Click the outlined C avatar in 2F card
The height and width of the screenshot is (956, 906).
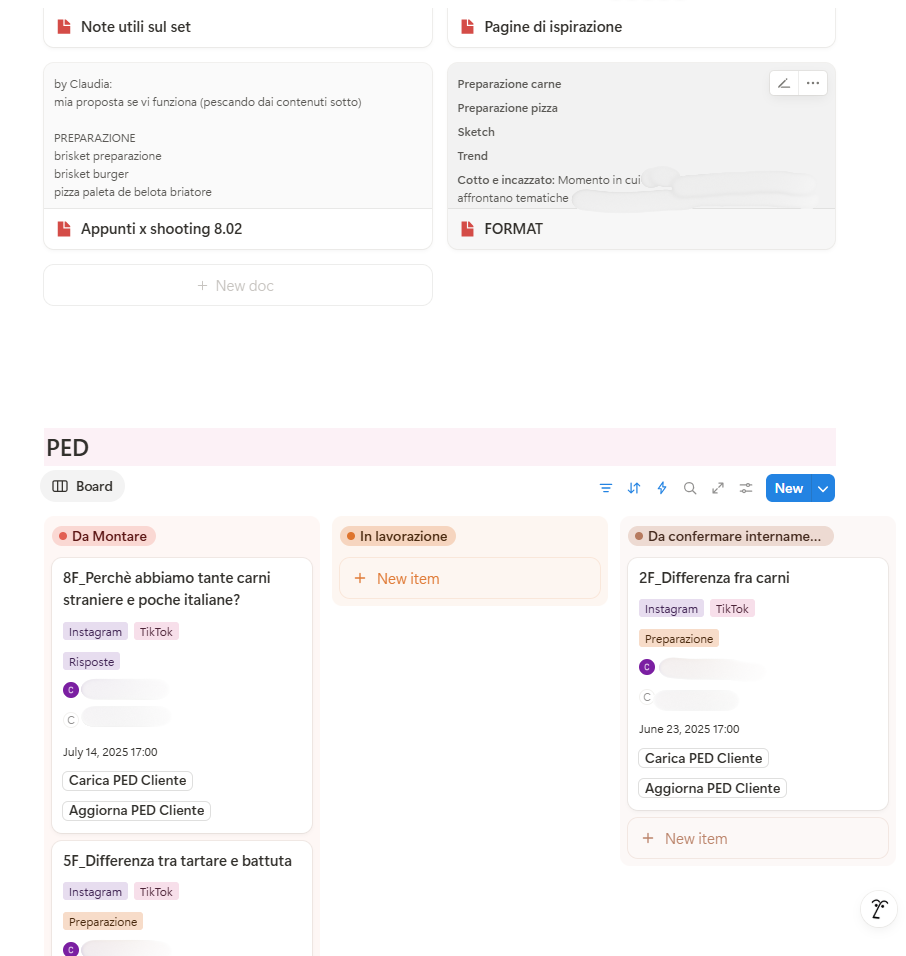(647, 697)
